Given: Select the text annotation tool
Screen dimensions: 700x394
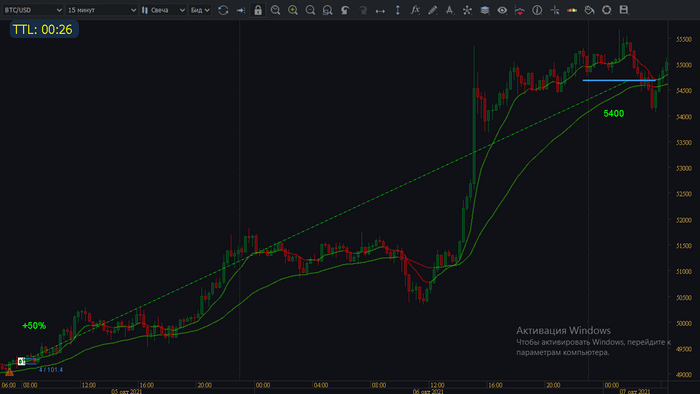Looking at the screenshot, I should pyautogui.click(x=450, y=10).
